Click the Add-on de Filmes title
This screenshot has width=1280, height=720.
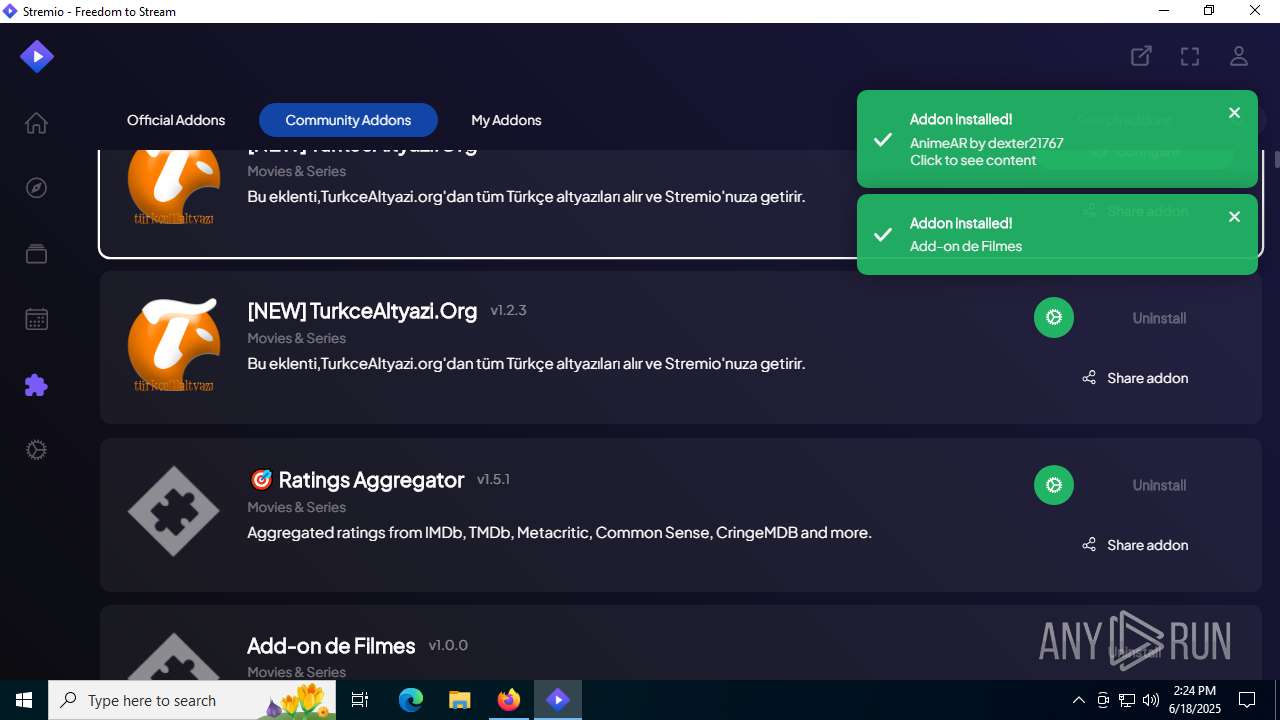coord(331,646)
